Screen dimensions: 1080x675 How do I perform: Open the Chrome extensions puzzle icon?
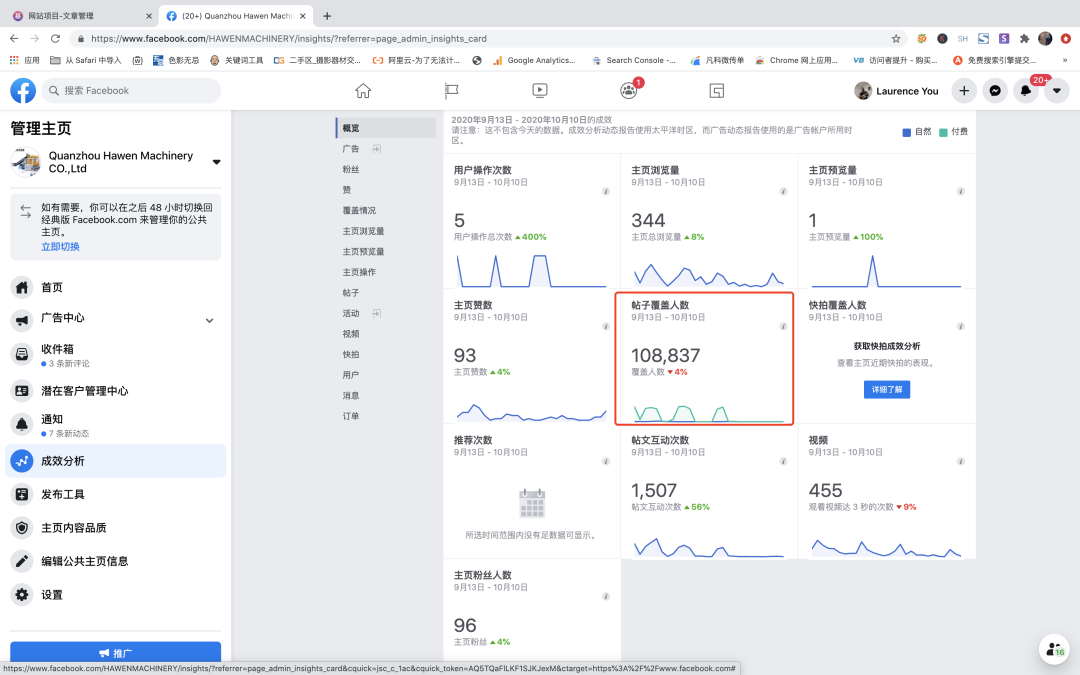1024,39
